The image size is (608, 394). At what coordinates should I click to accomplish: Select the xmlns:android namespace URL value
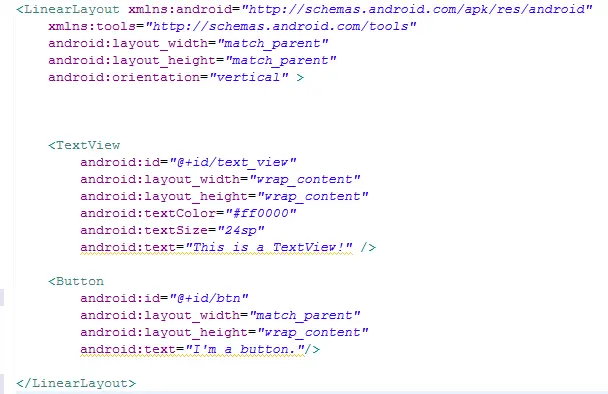click(417, 9)
